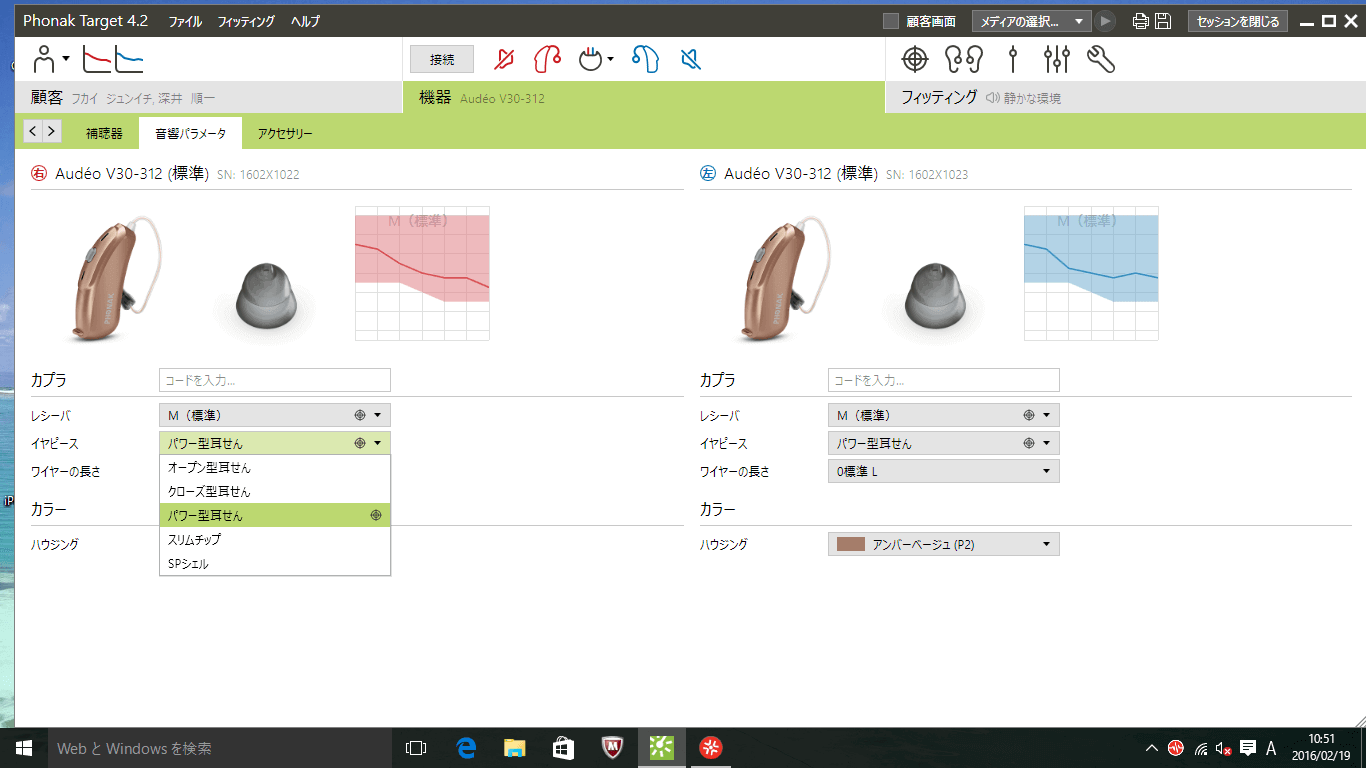Mute the left hearing aid (blue speaker icon)

click(x=690, y=60)
